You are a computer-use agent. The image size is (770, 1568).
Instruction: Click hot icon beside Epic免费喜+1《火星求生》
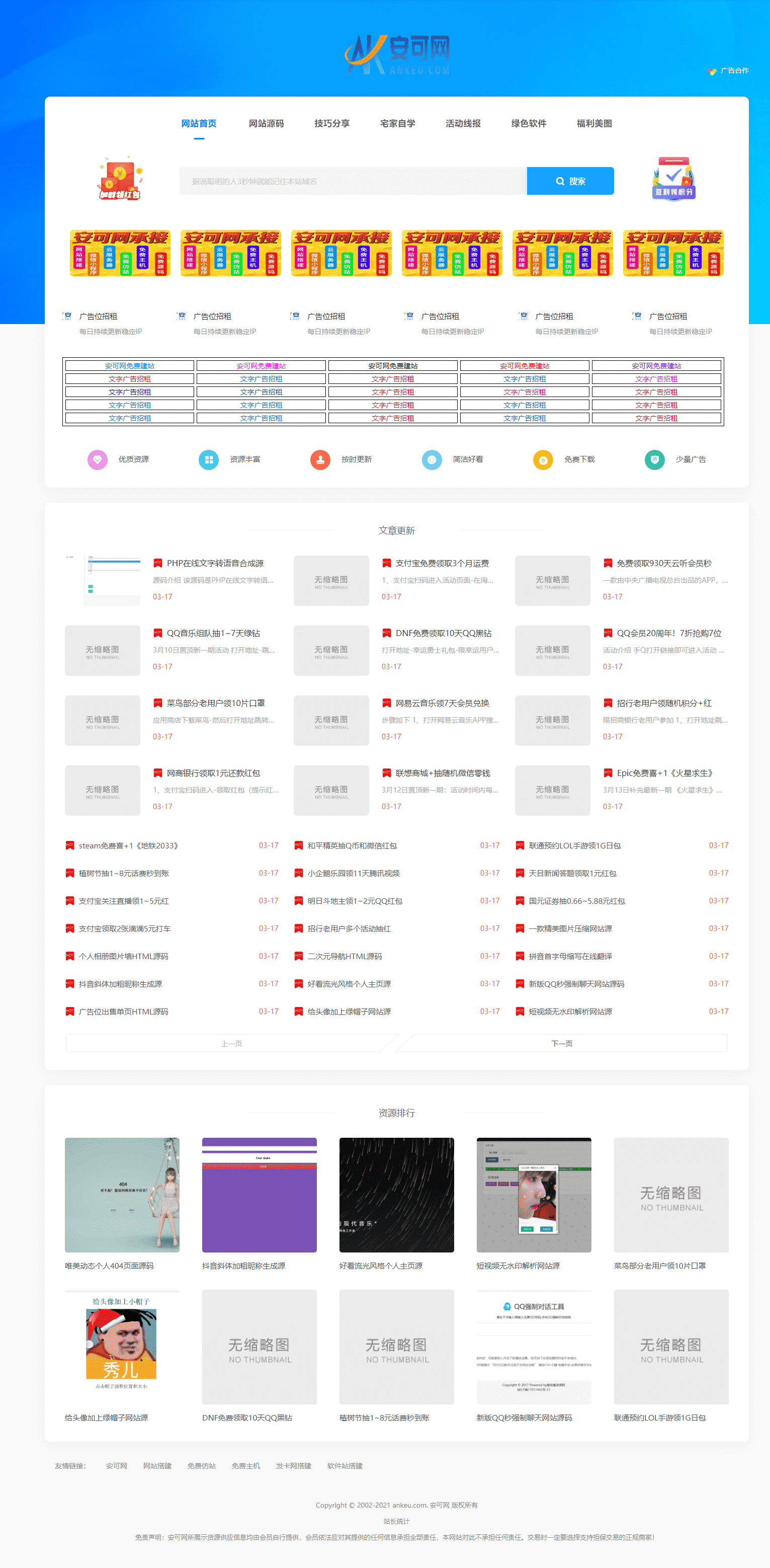[x=608, y=773]
